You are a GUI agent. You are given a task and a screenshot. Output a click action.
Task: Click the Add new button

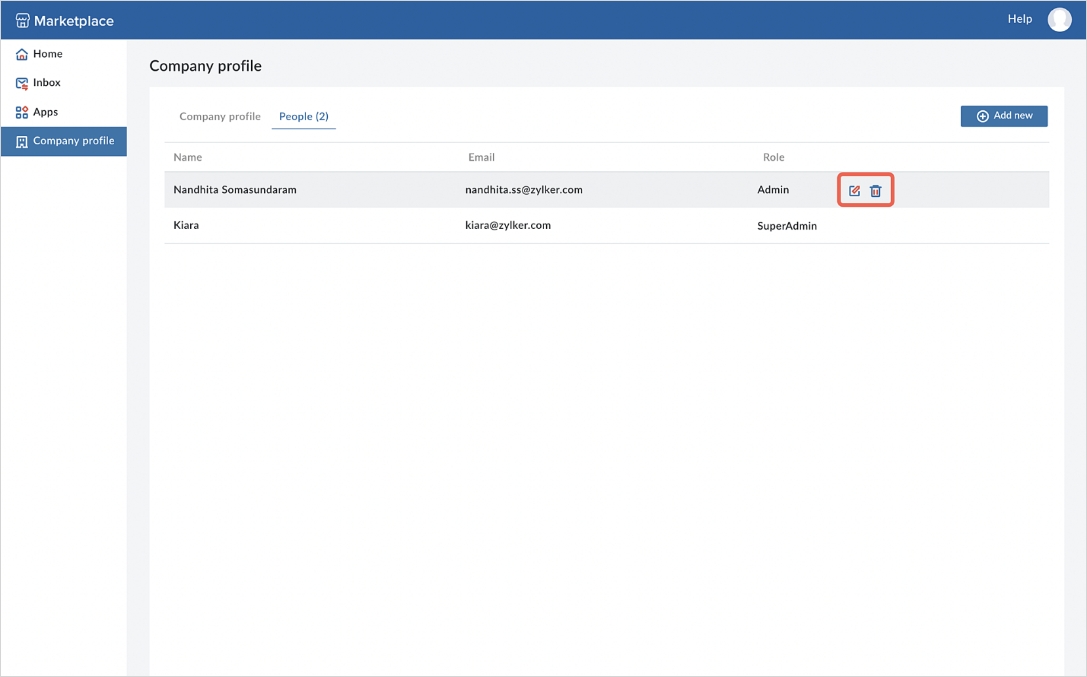click(1004, 116)
